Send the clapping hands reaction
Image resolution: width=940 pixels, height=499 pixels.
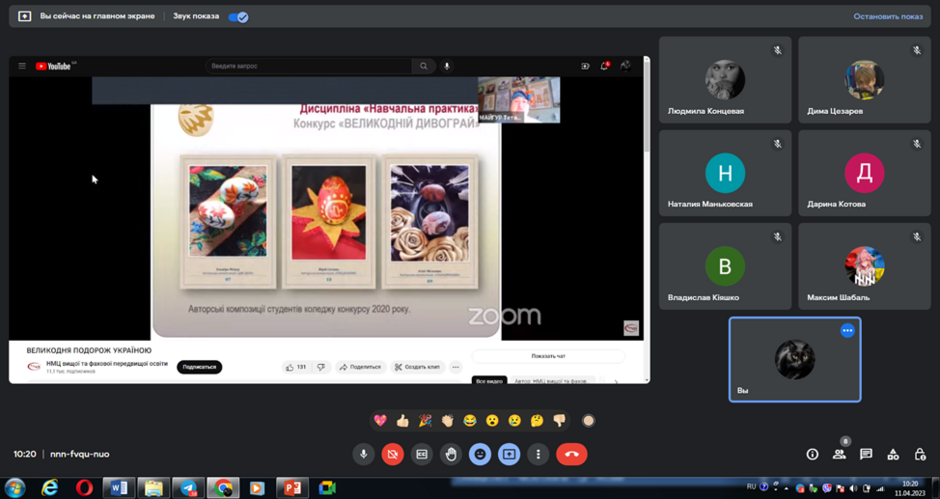pyautogui.click(x=447, y=420)
